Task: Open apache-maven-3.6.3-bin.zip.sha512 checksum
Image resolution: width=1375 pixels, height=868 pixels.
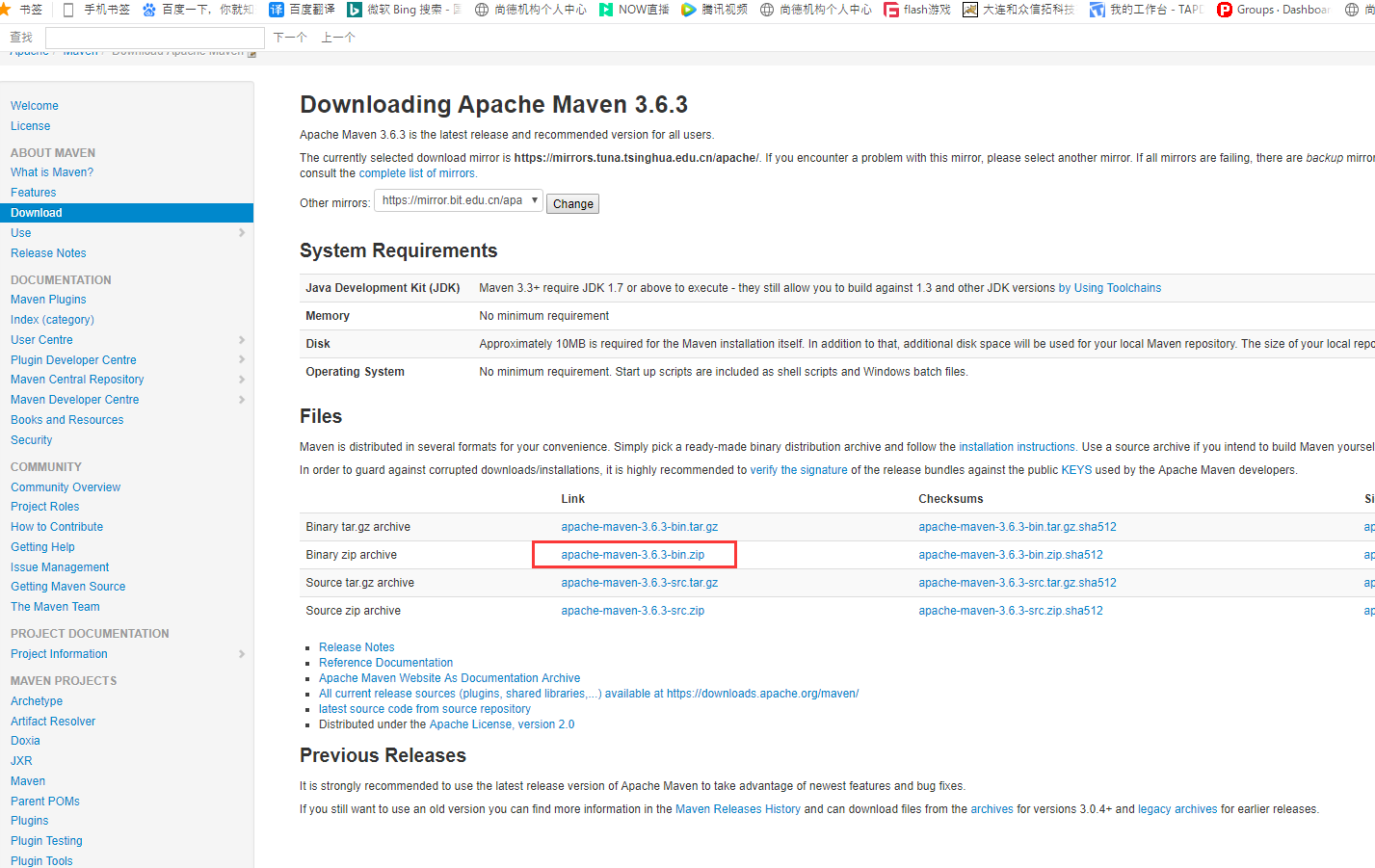Action: [x=1011, y=555]
